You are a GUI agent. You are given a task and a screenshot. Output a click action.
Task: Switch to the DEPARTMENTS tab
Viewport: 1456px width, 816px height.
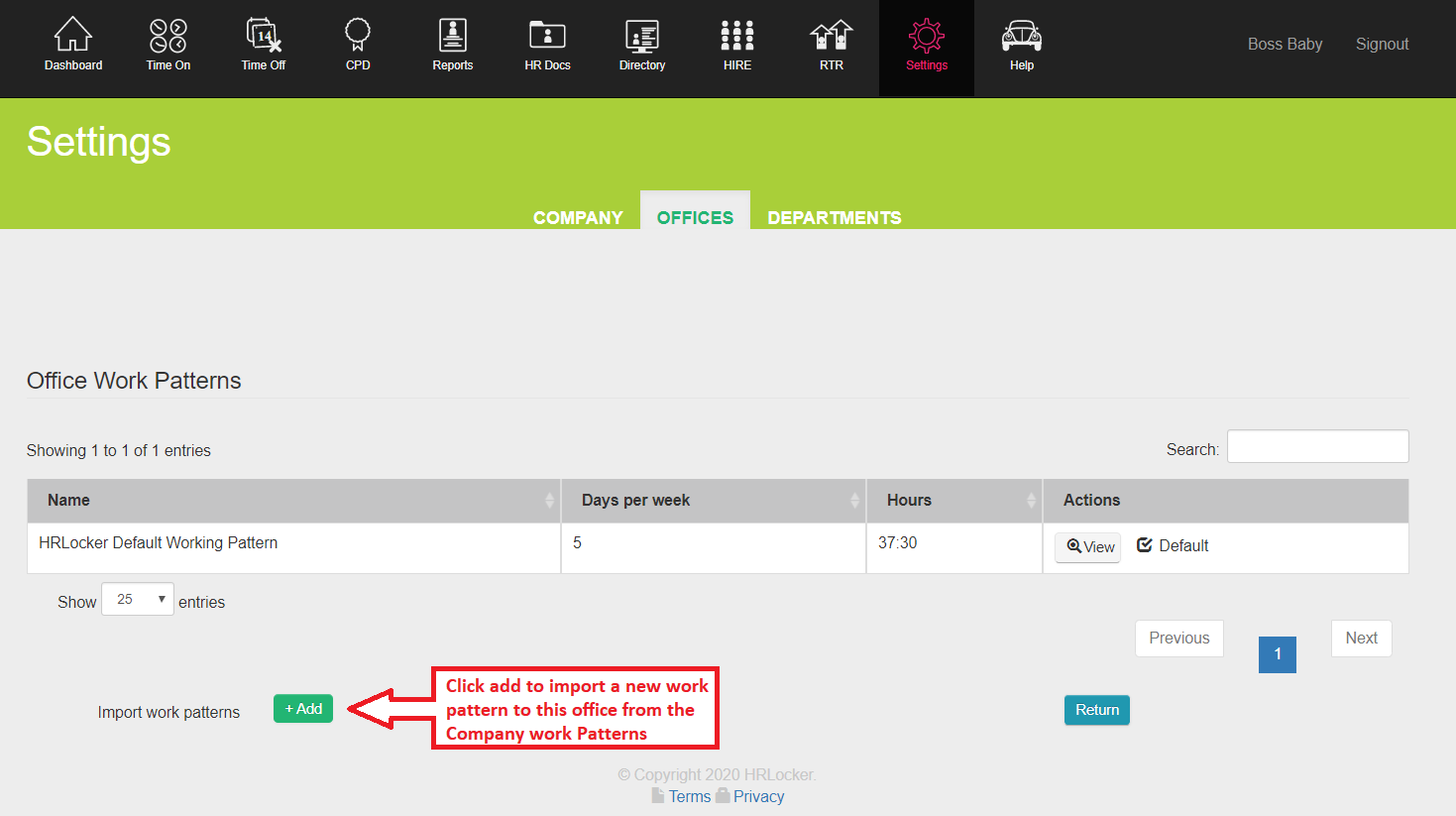coord(834,217)
